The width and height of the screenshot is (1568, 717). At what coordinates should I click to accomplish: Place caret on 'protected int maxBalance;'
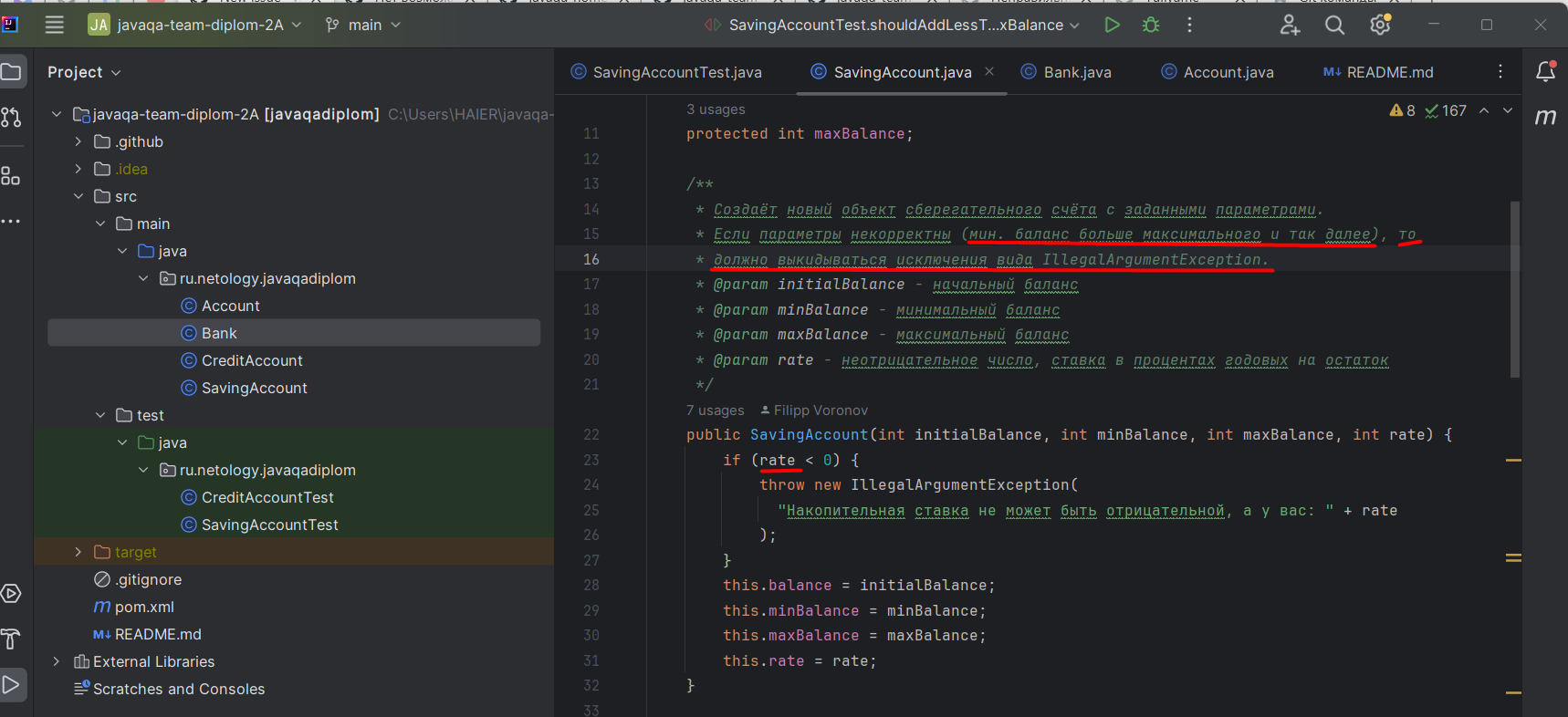(x=800, y=134)
